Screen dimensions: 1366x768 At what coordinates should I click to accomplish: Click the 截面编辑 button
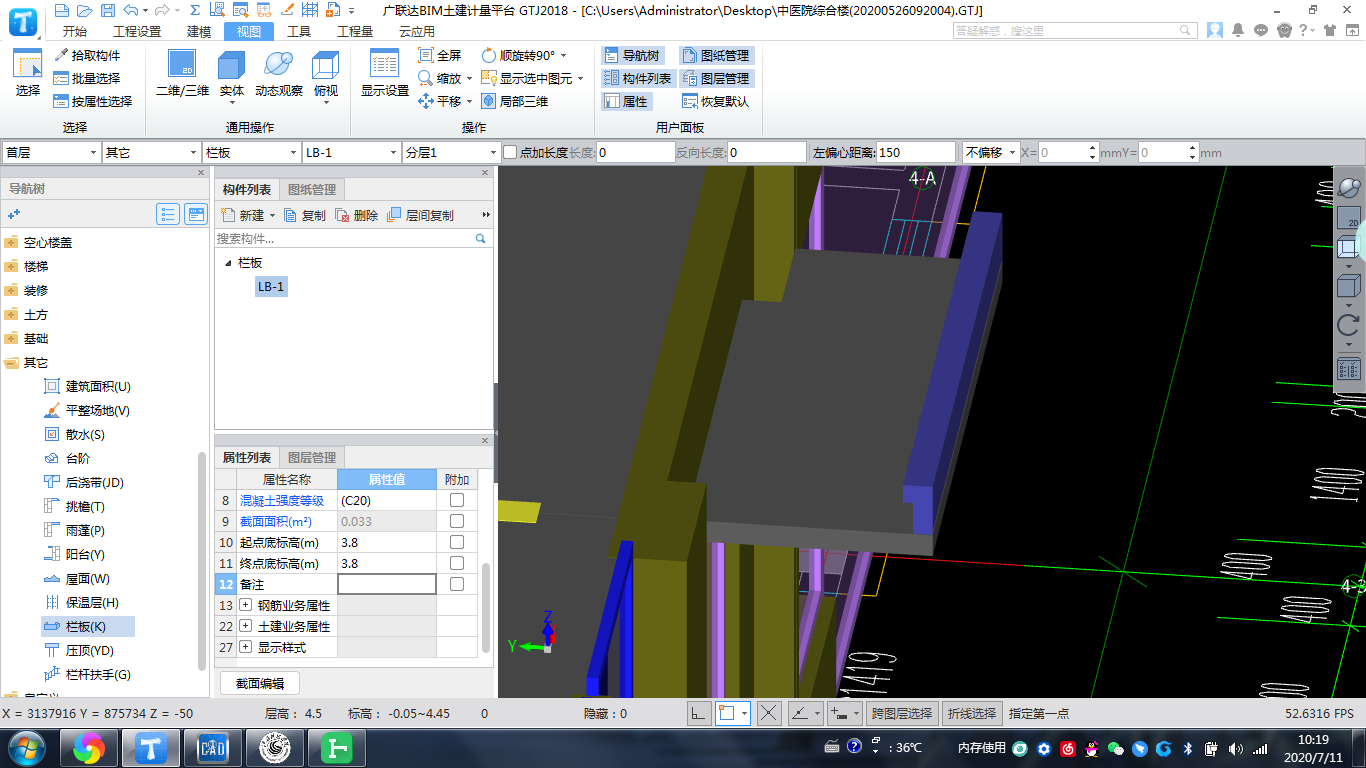point(260,683)
